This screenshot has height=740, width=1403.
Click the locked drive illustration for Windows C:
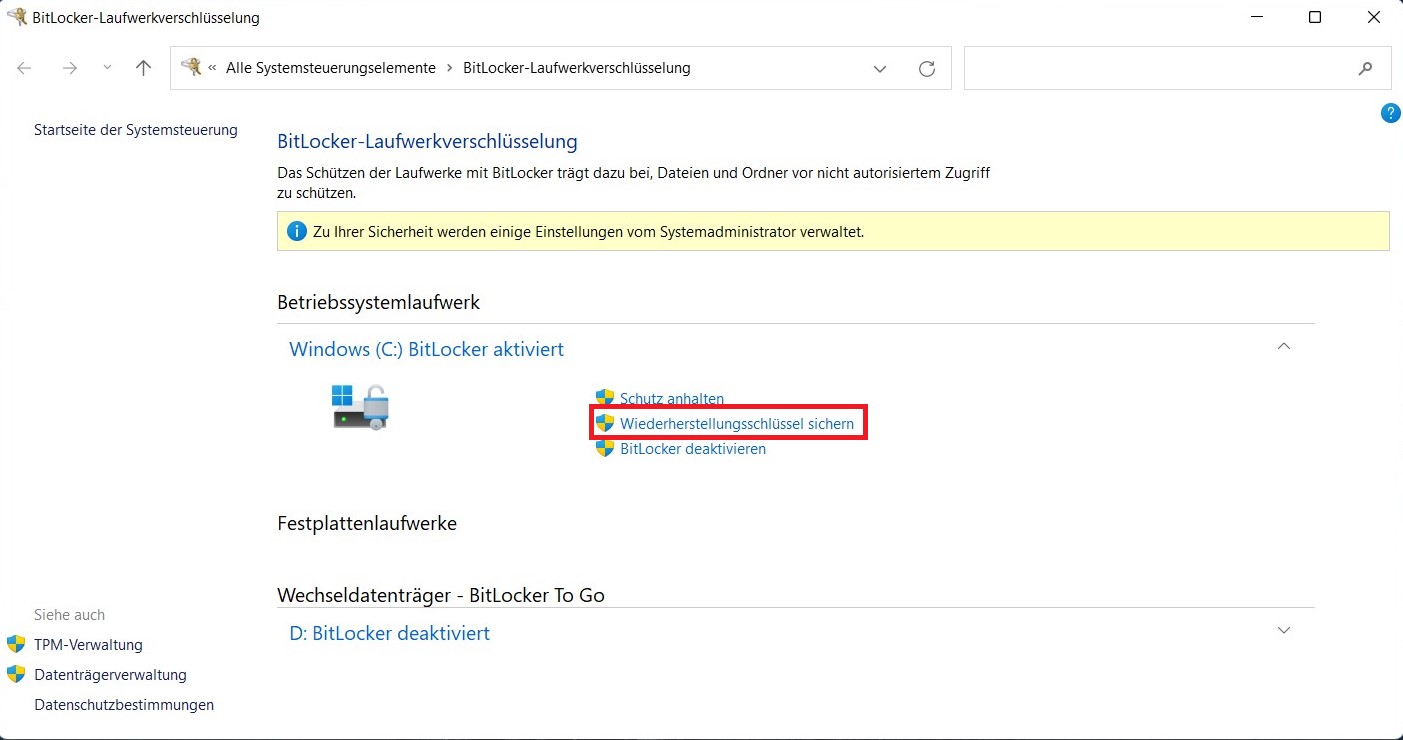[x=359, y=406]
